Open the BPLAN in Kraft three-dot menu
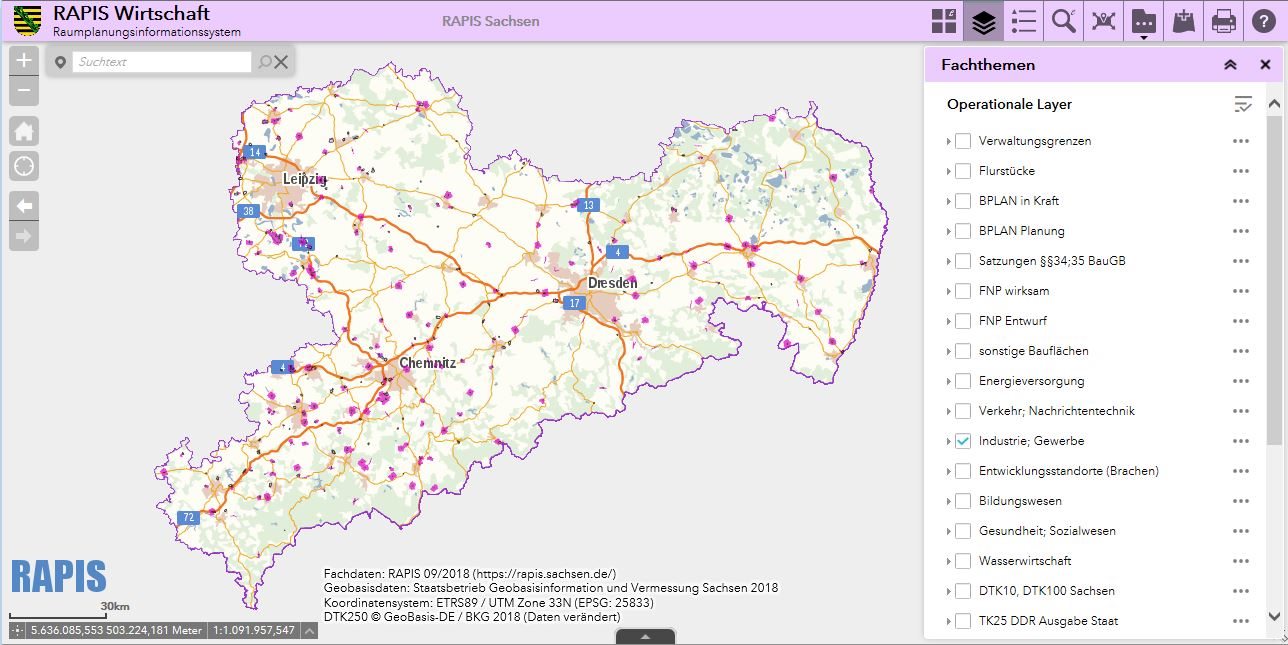Viewport: 1288px width, 645px height. coord(1241,201)
